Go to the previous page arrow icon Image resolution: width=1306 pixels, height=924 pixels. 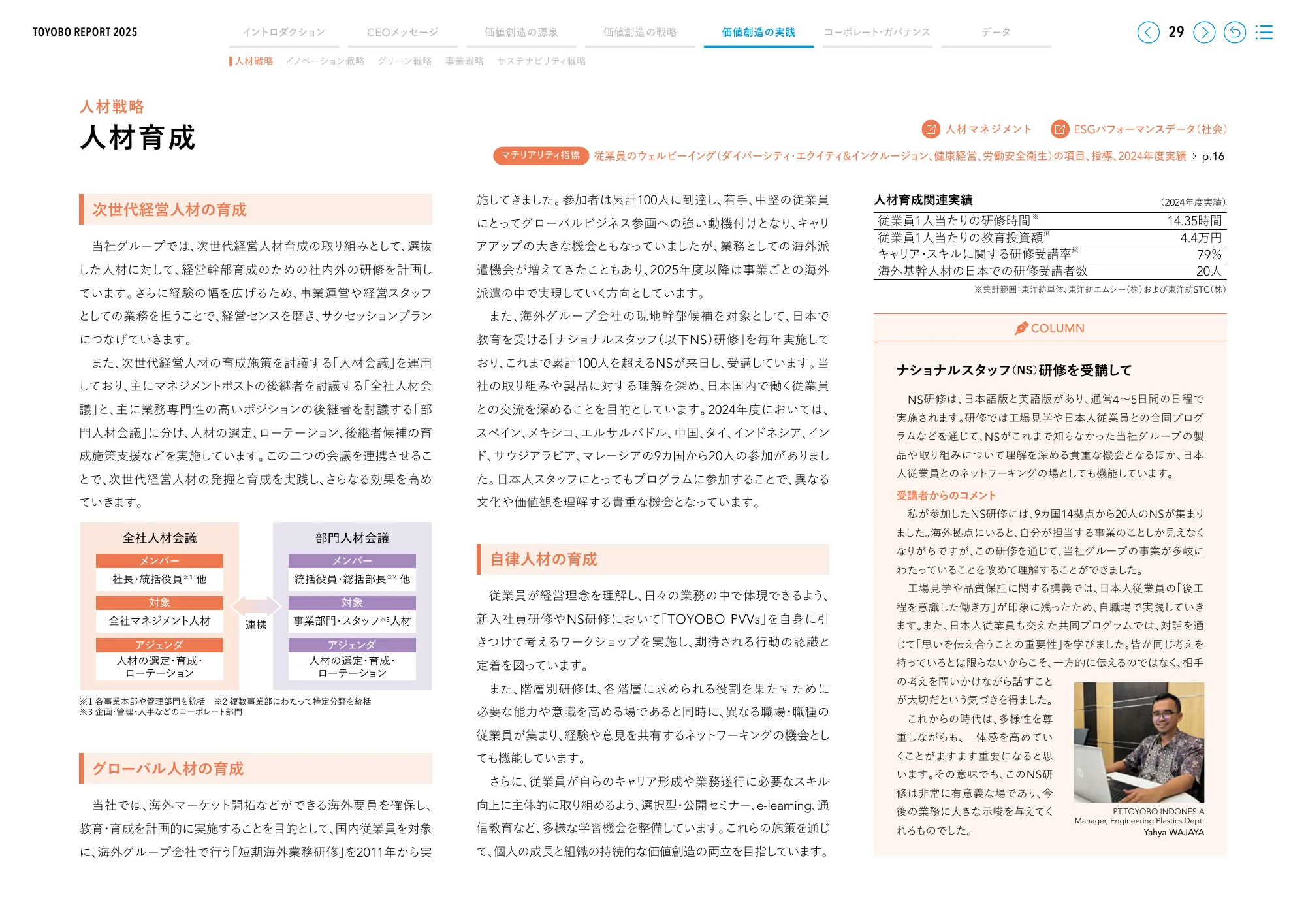(x=1147, y=31)
